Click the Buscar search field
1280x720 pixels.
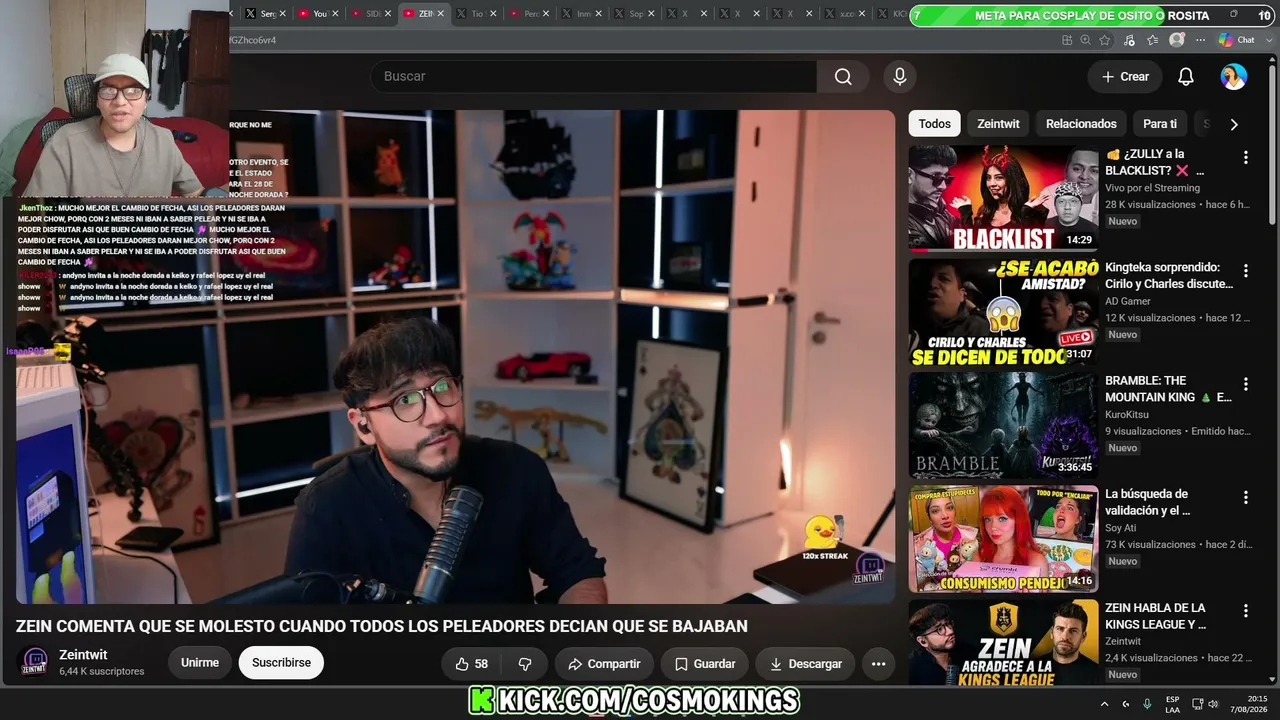click(x=594, y=77)
